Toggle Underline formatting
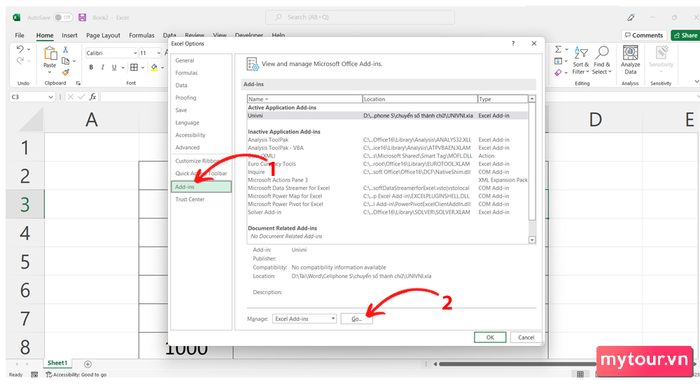This screenshot has height=386, width=700. tap(114, 67)
